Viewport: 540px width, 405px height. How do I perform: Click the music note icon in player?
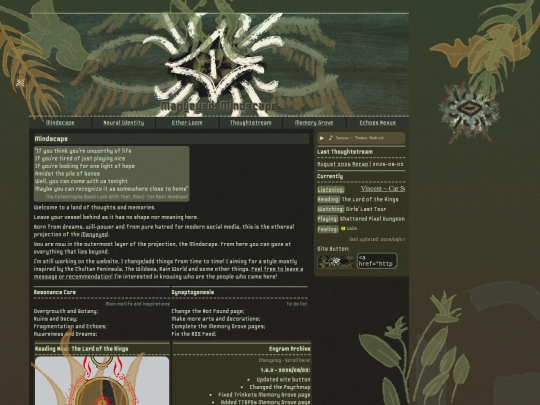click(x=331, y=138)
